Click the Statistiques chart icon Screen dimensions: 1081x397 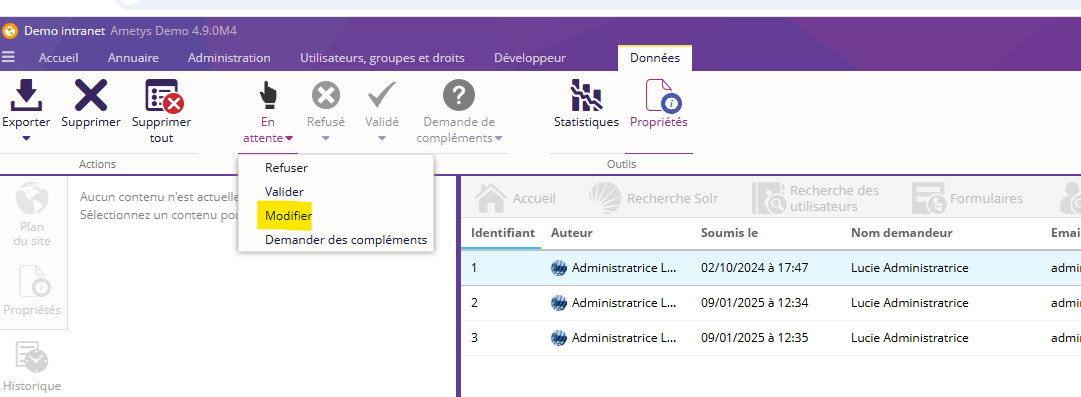click(x=586, y=95)
